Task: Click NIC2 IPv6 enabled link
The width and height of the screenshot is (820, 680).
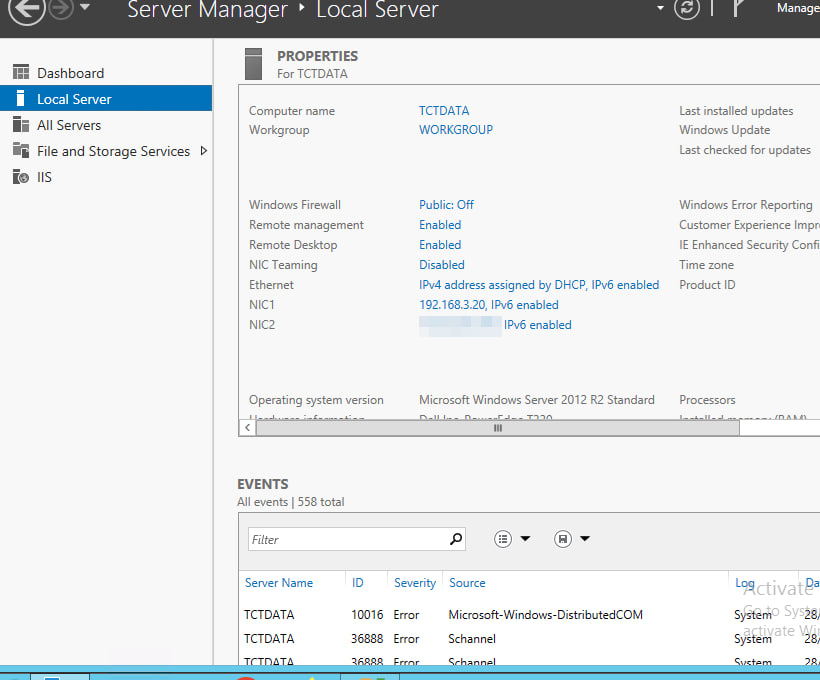Action: (x=538, y=325)
